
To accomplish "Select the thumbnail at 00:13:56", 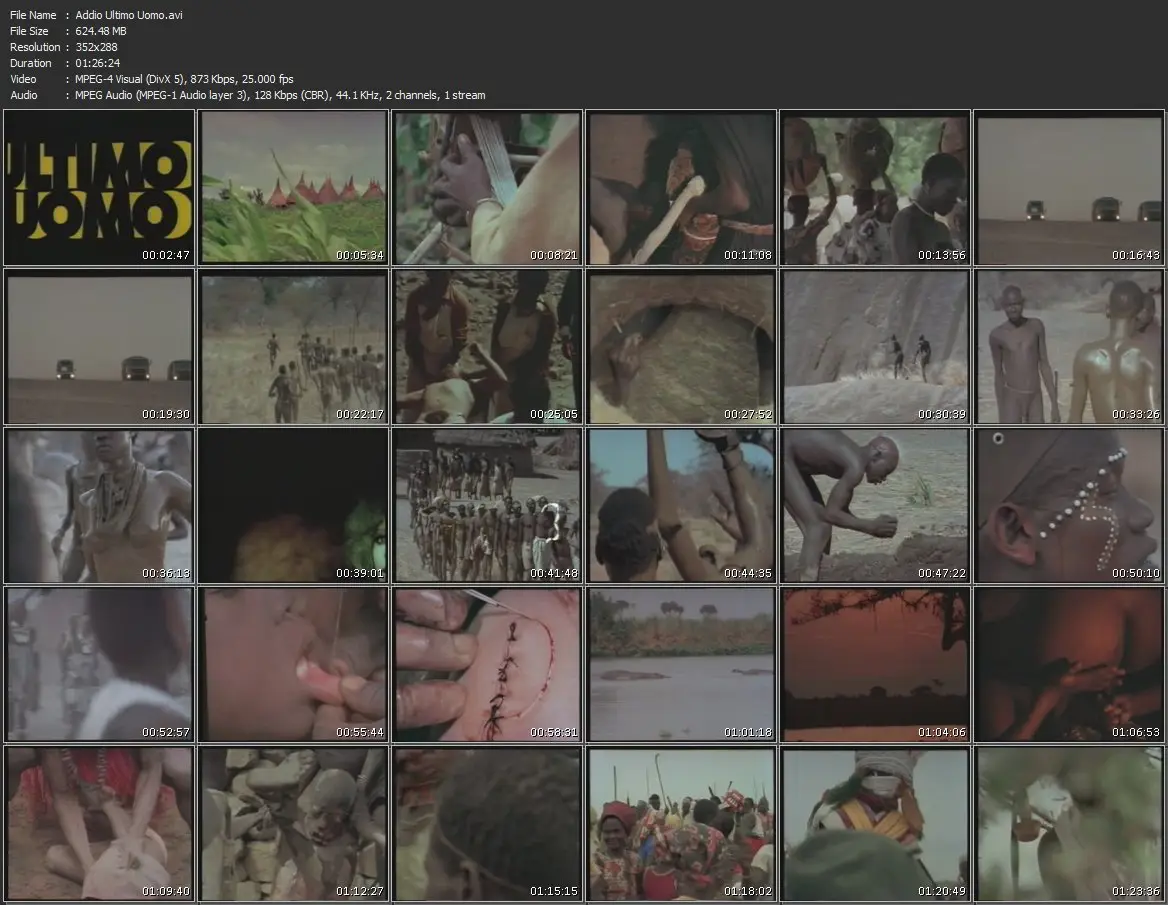I will click(x=875, y=188).
